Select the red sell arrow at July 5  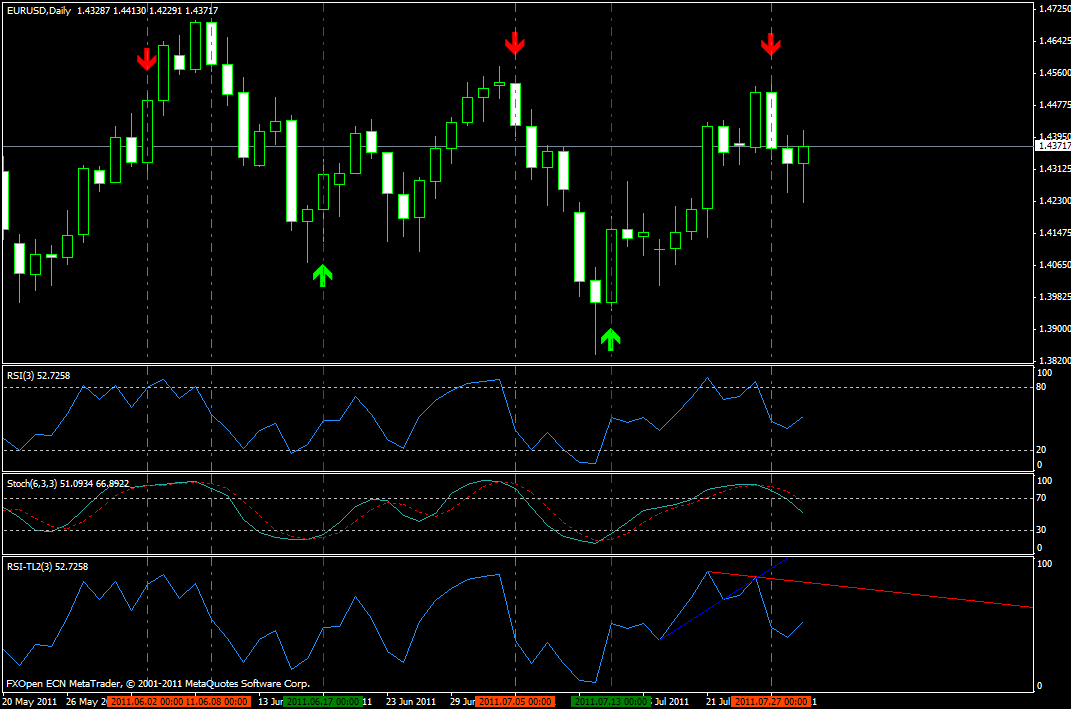click(x=514, y=43)
